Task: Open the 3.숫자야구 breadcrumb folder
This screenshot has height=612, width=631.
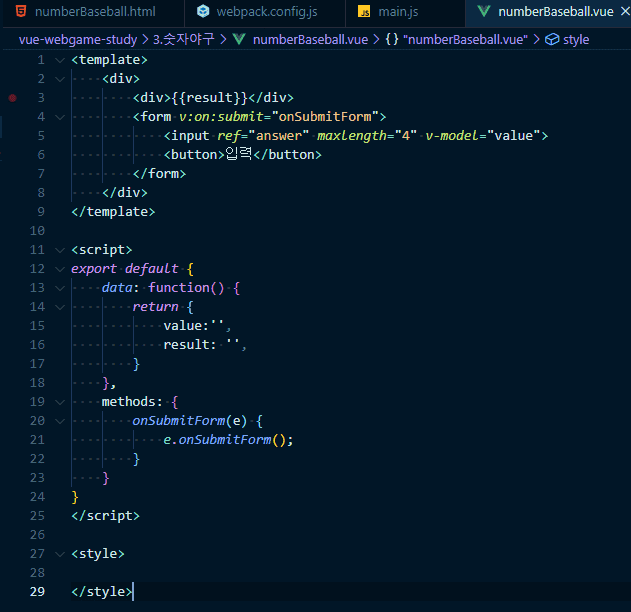Action: point(184,39)
